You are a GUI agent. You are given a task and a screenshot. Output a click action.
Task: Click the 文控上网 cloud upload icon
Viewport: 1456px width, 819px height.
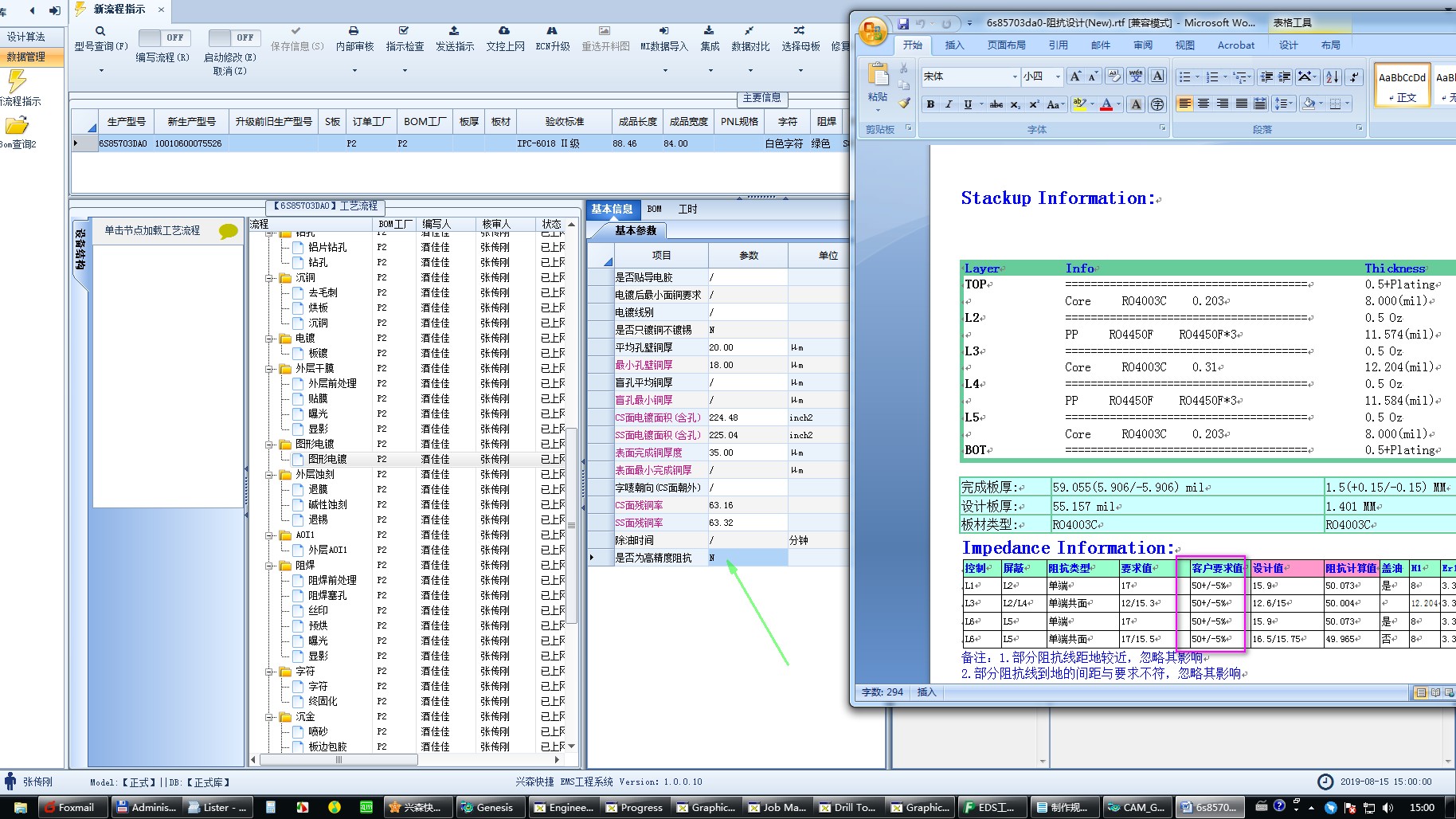tap(504, 31)
